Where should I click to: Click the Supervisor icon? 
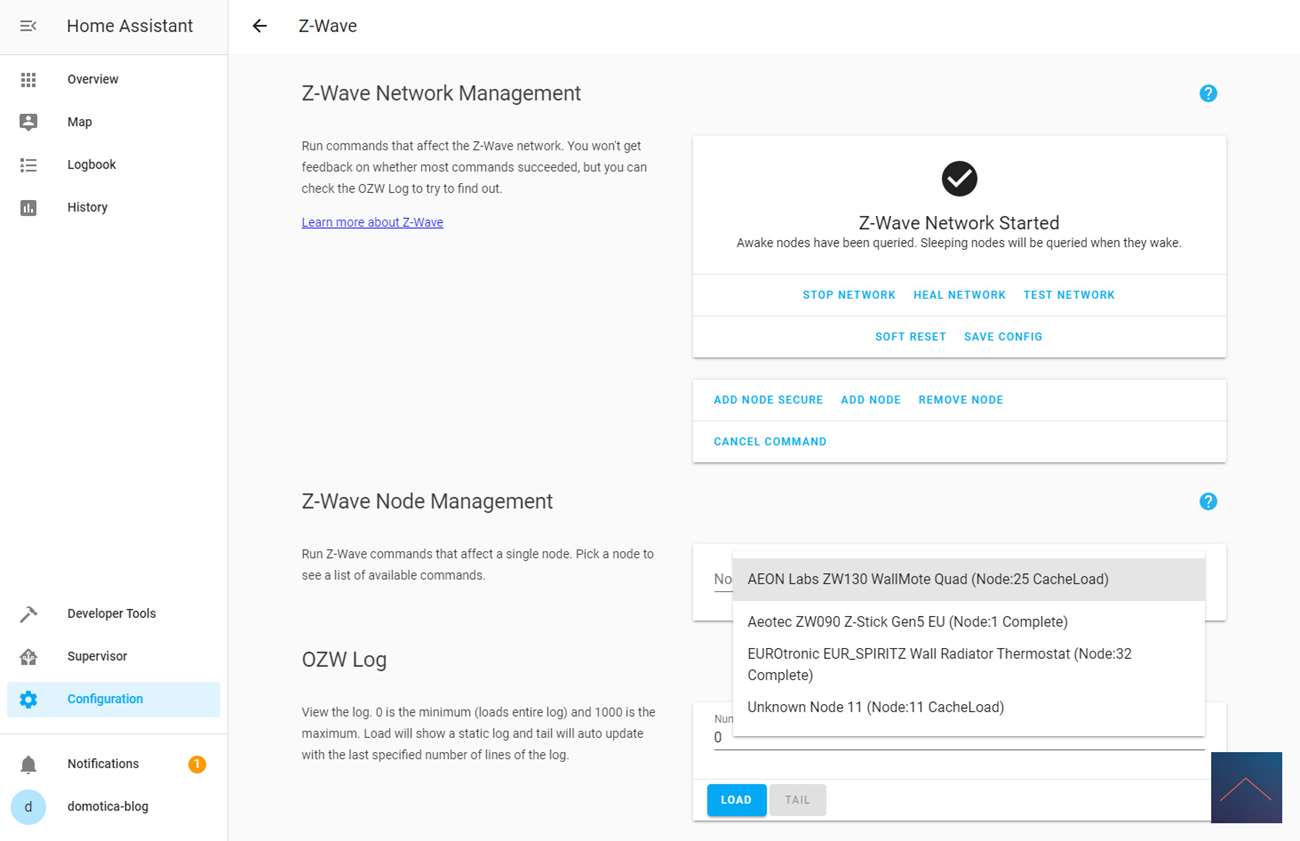(28, 657)
